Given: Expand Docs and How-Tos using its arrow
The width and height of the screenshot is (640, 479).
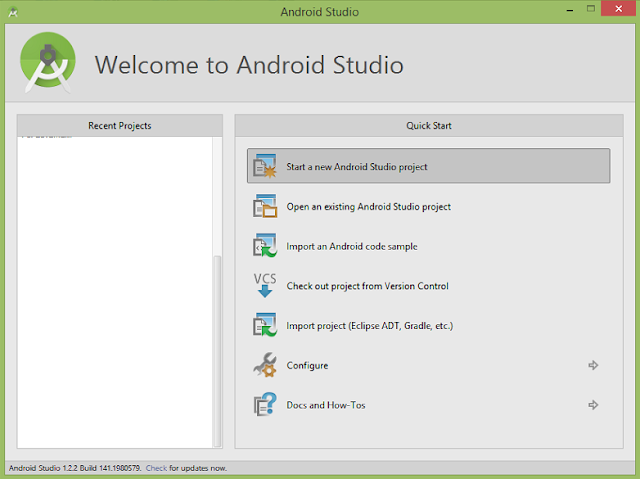Looking at the screenshot, I should (x=593, y=405).
